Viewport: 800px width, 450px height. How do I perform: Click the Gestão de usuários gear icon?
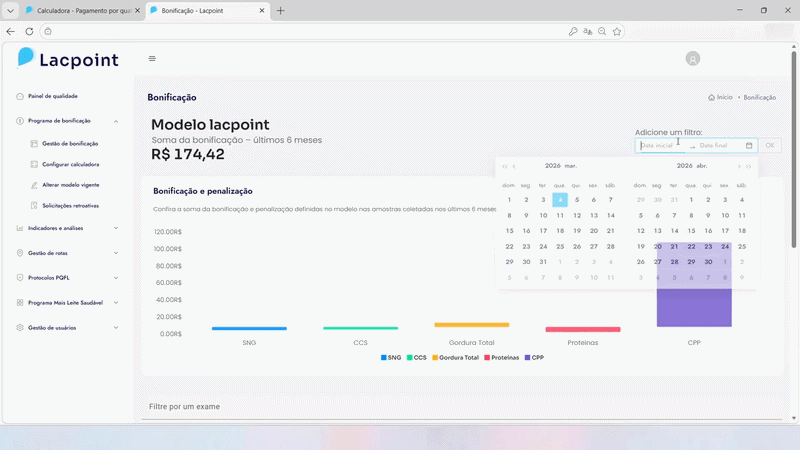coord(20,328)
